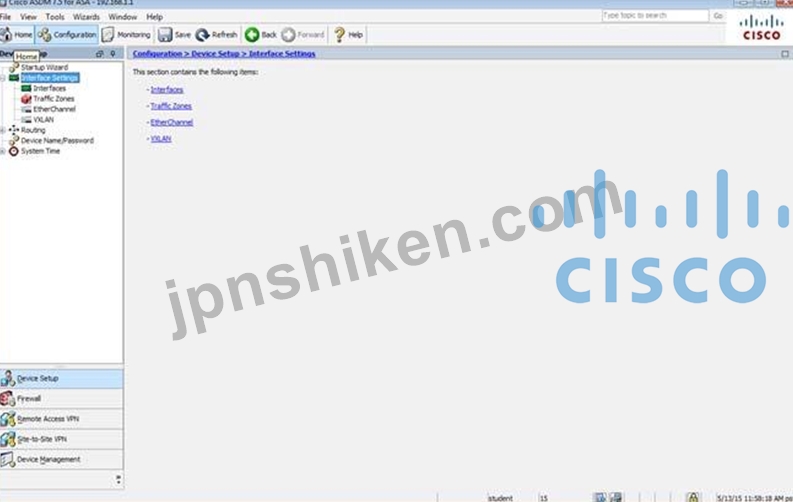
Task: Select Routing in the tree
Action: pos(33,130)
